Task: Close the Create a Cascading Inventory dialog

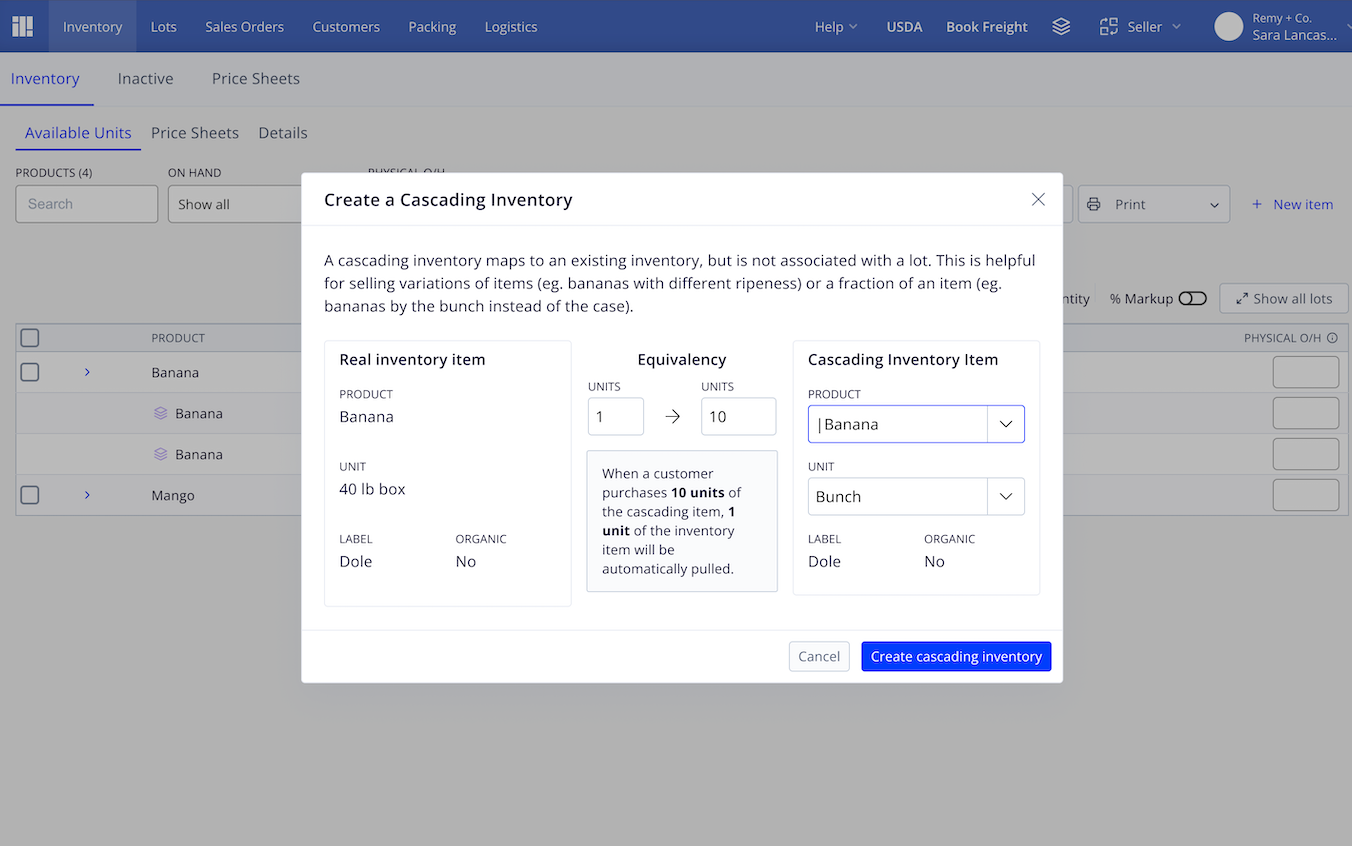Action: (1038, 199)
